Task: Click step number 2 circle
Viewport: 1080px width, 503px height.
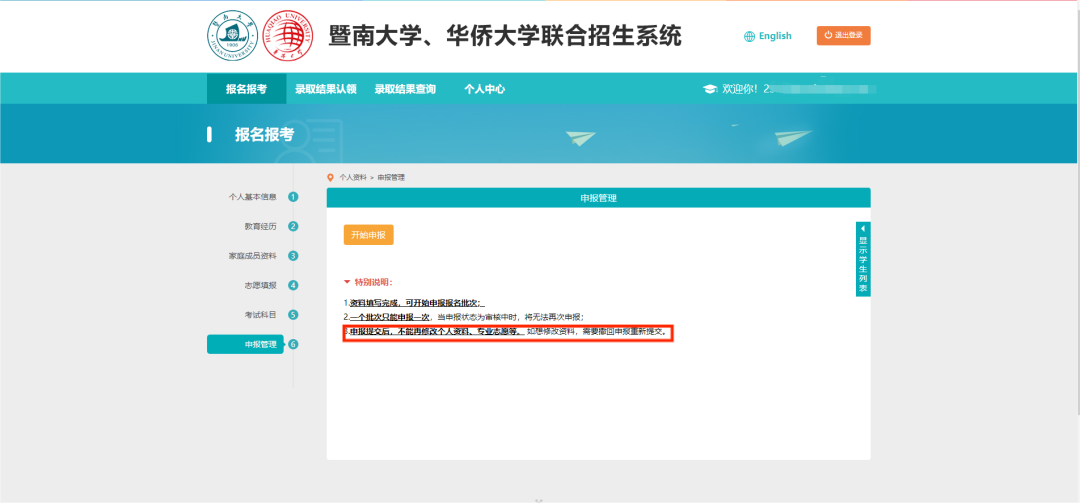Action: tap(293, 226)
